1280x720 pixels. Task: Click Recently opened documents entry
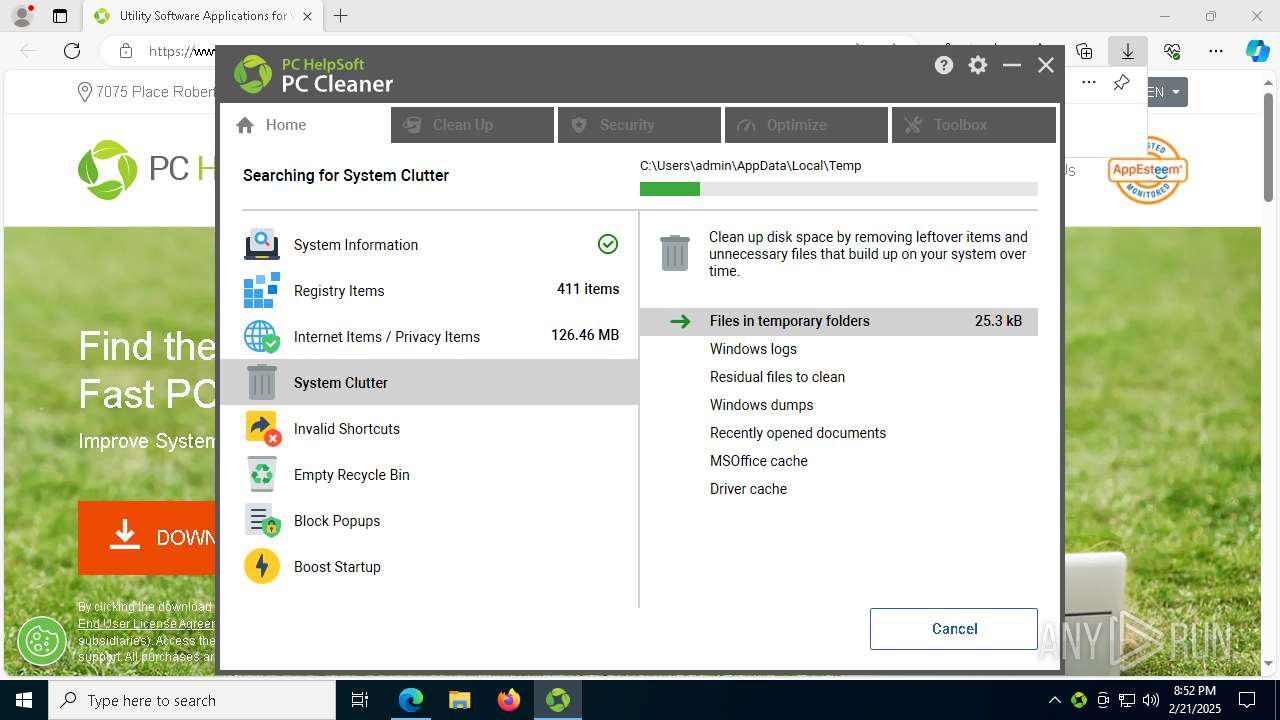[x=798, y=433]
